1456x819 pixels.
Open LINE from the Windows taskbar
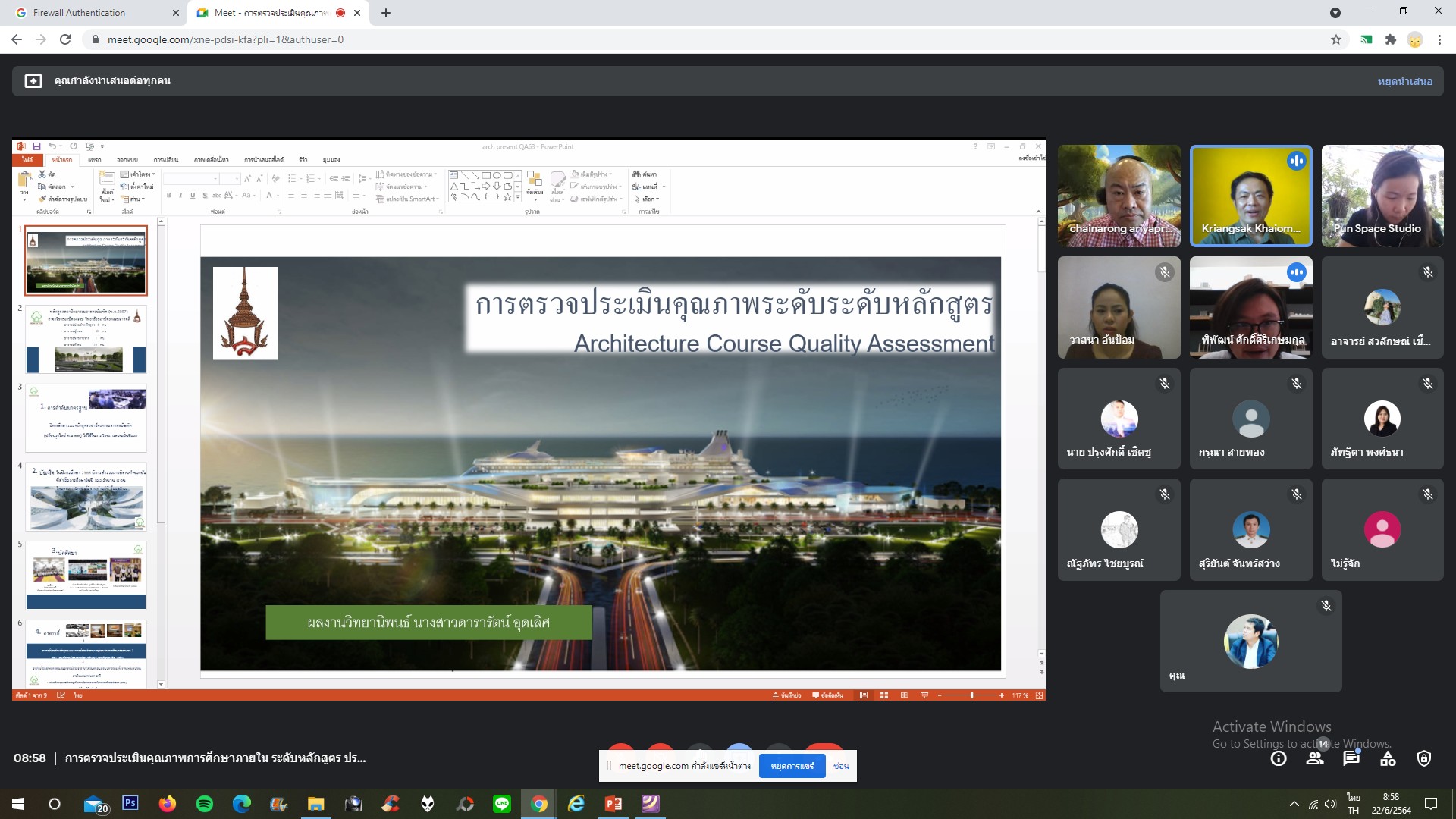(x=502, y=804)
